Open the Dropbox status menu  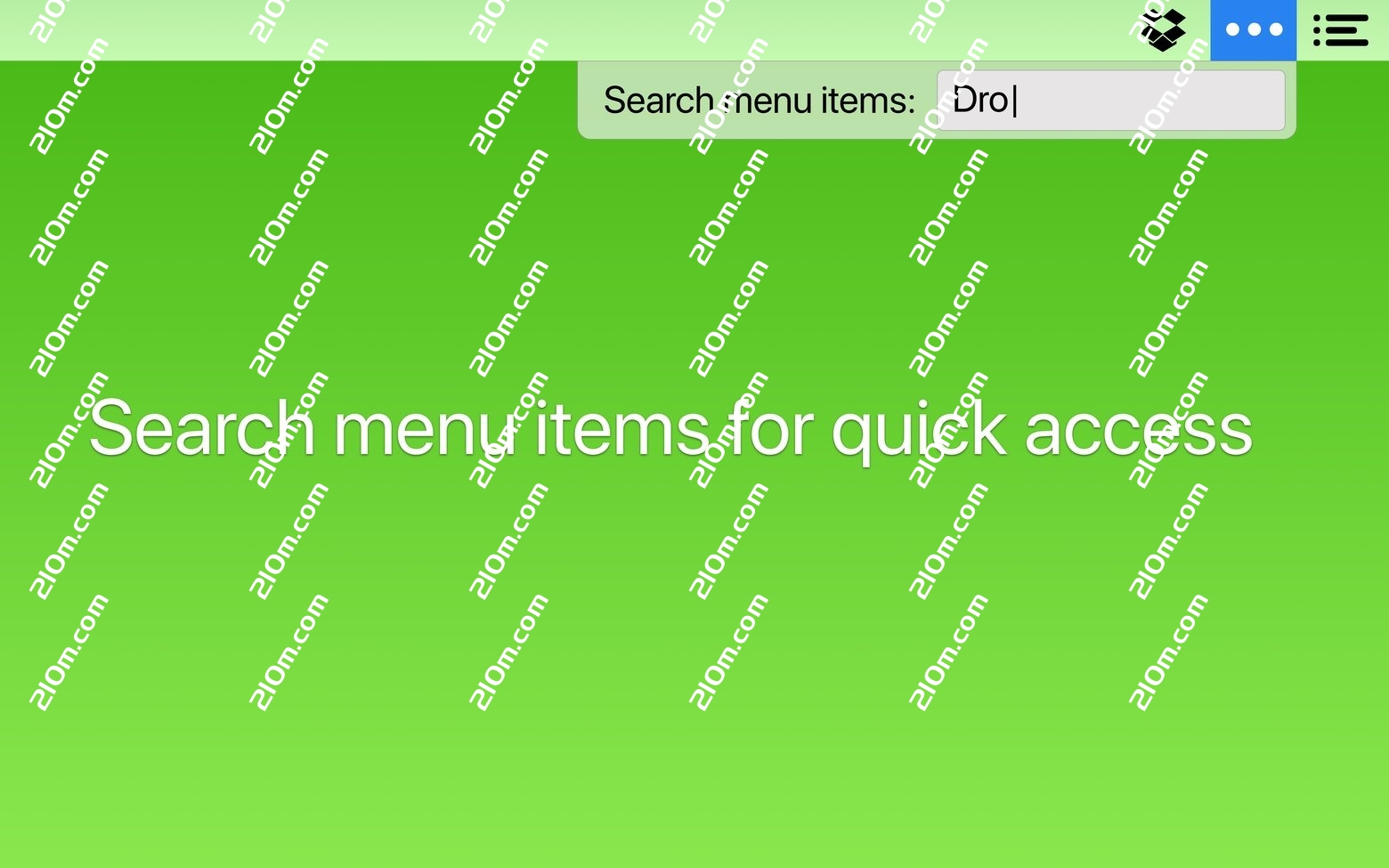pos(1163,30)
